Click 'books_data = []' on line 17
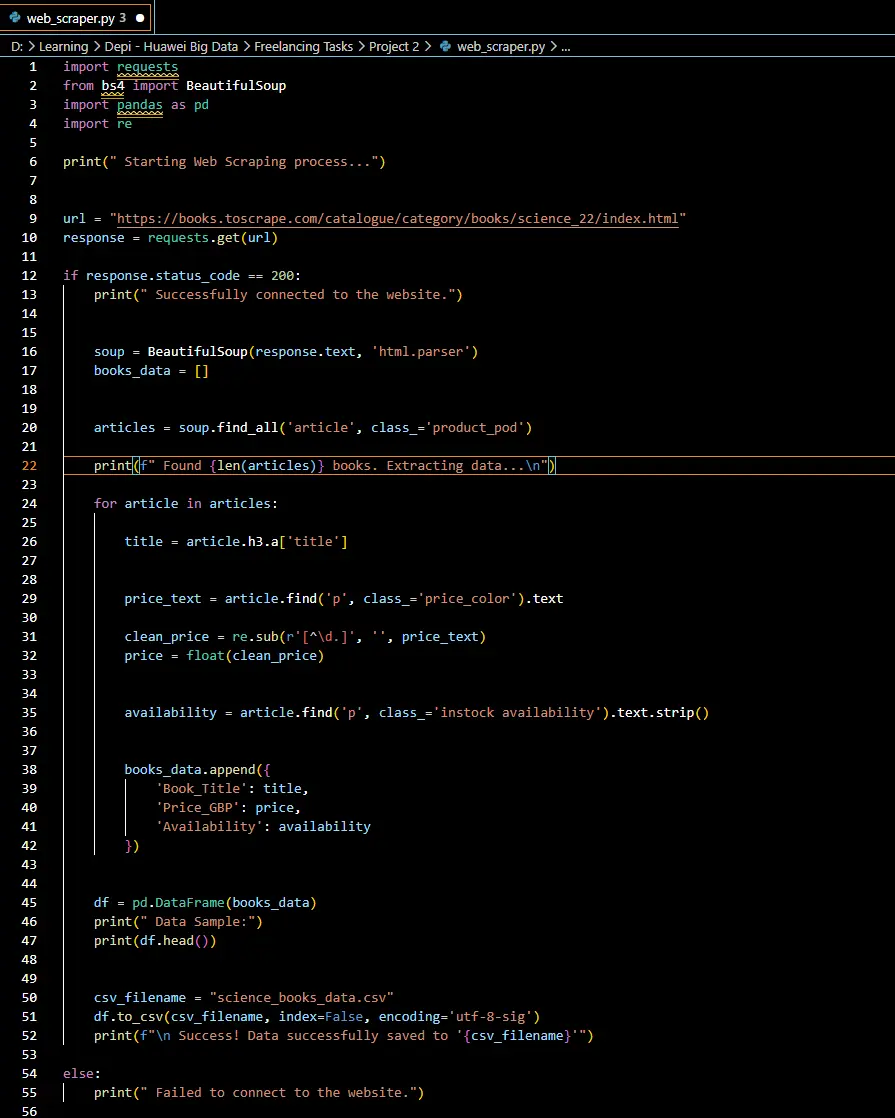 (x=151, y=371)
